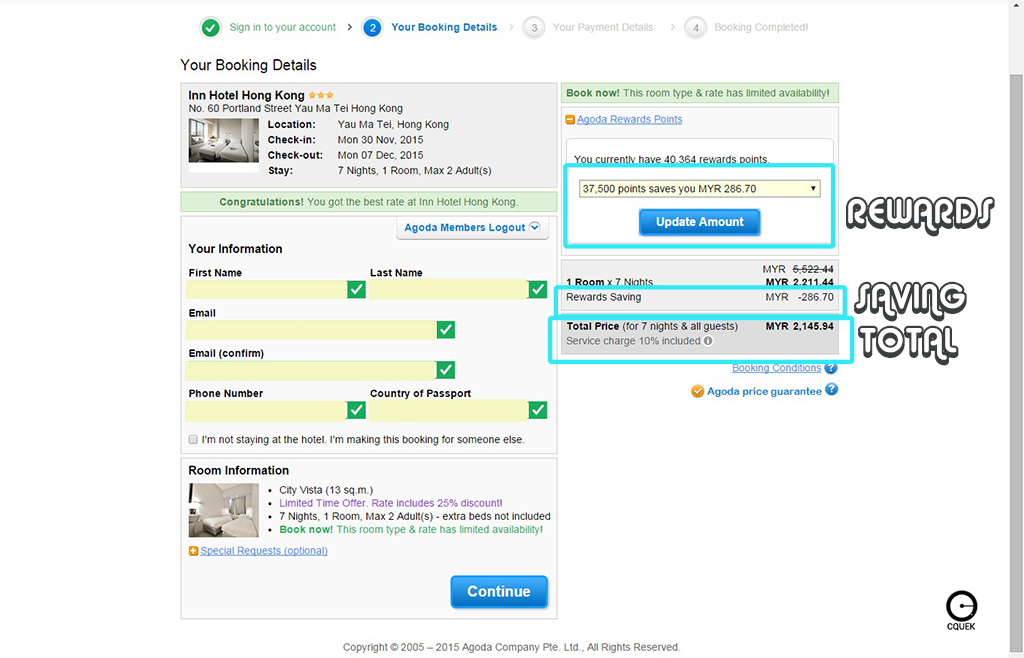Screen dimensions: 1024x658
Task: Click info icon beside service charge
Action: point(708,341)
